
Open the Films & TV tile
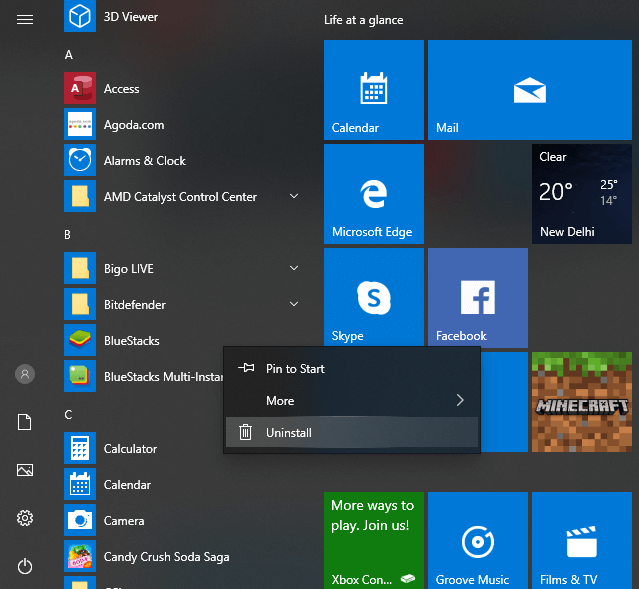[x=582, y=540]
